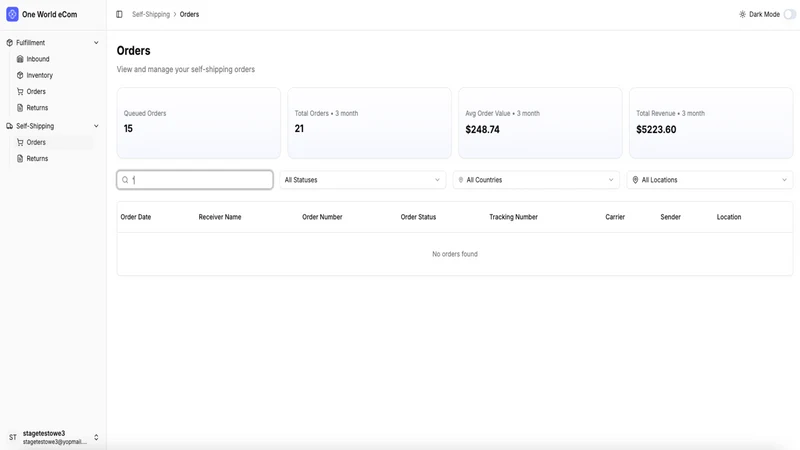Open the stagetestowe3 account switcher
The image size is (800, 450).
point(53,437)
